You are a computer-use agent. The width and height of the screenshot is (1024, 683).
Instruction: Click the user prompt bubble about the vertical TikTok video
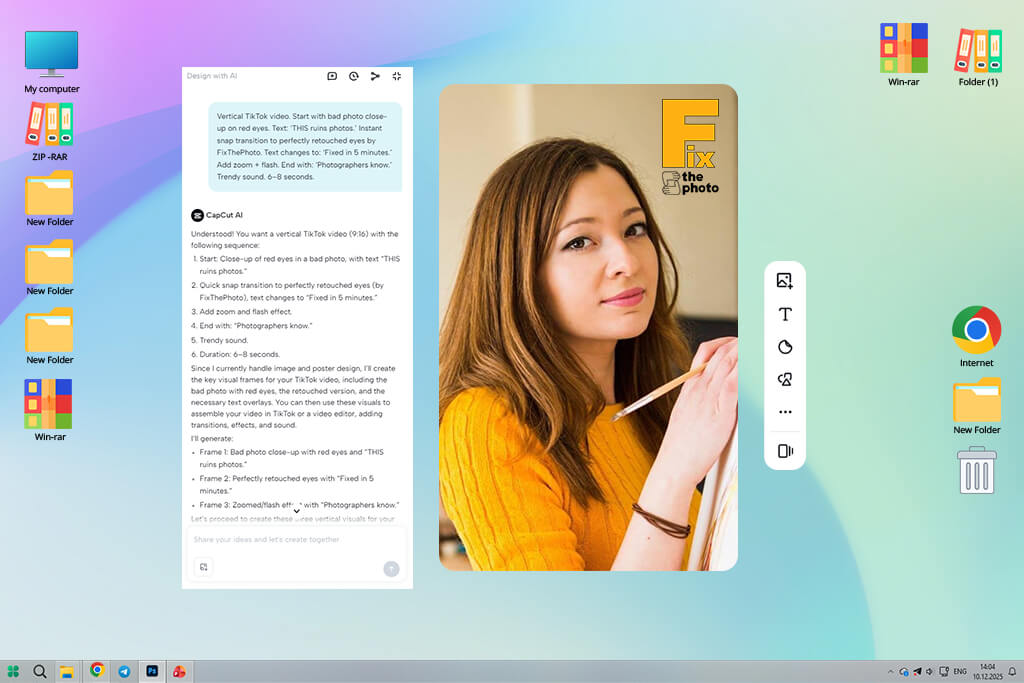tap(305, 146)
